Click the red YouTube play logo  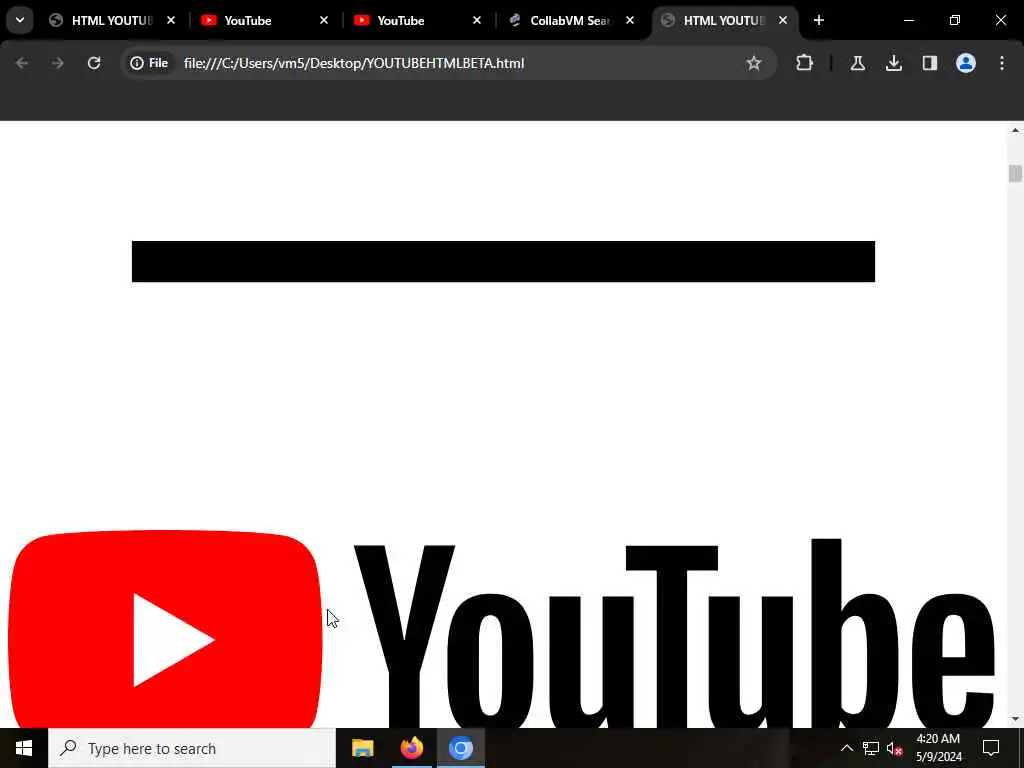pyautogui.click(x=165, y=630)
